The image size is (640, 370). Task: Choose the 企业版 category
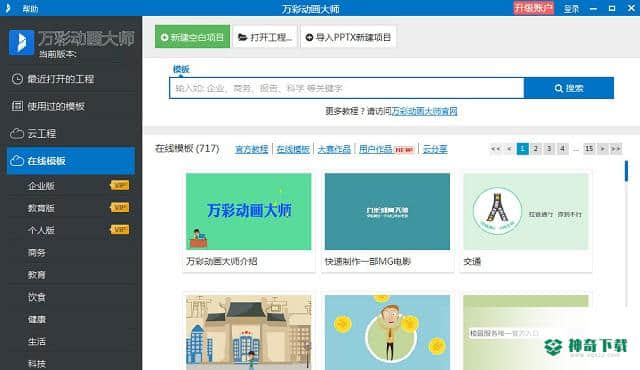[x=41, y=186]
